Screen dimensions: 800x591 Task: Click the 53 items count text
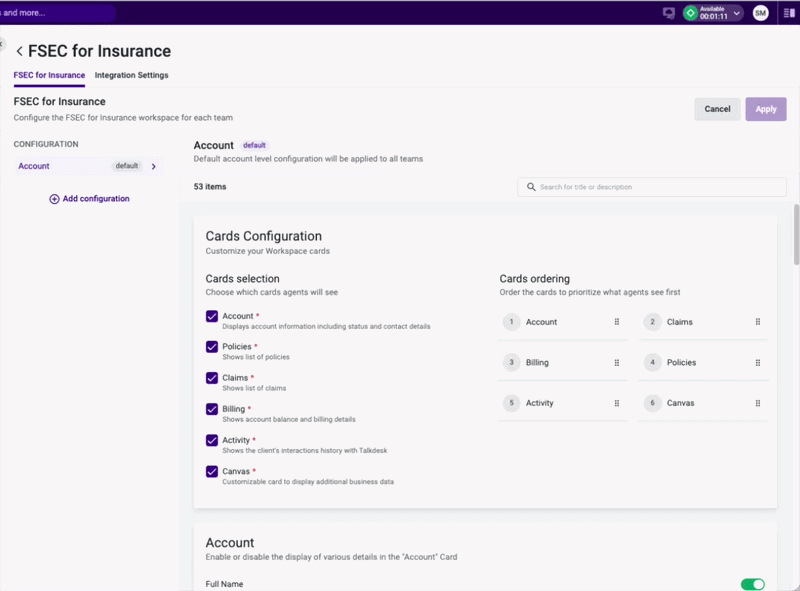click(210, 187)
